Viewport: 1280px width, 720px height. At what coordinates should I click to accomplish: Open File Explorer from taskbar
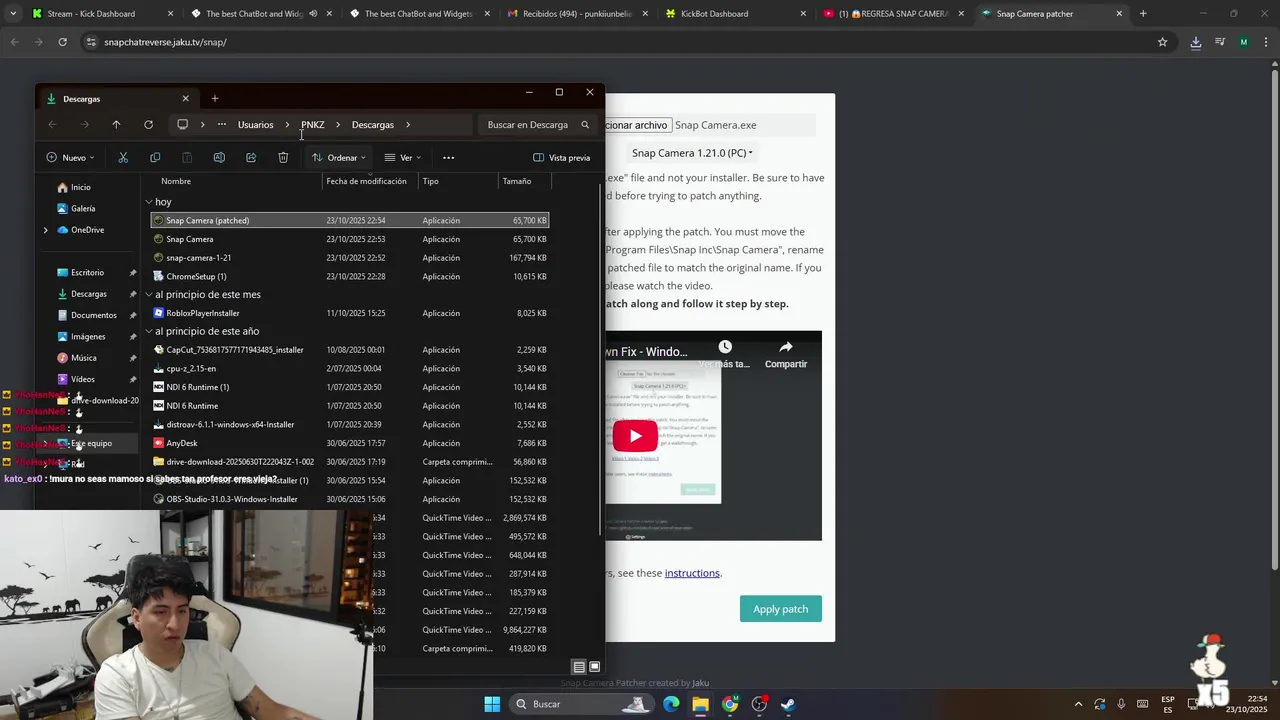pyautogui.click(x=700, y=704)
